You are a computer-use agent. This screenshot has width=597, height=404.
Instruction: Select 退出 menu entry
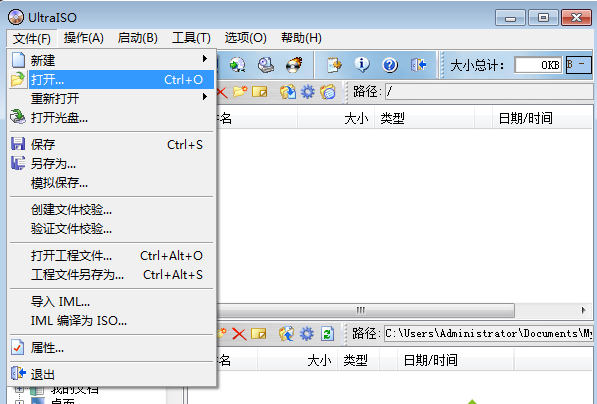click(x=112, y=375)
